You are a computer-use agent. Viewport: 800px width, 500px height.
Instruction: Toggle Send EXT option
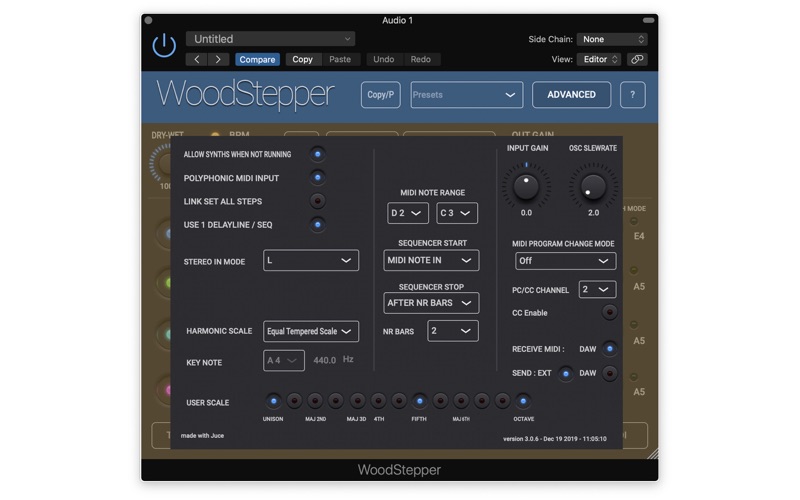(x=565, y=373)
